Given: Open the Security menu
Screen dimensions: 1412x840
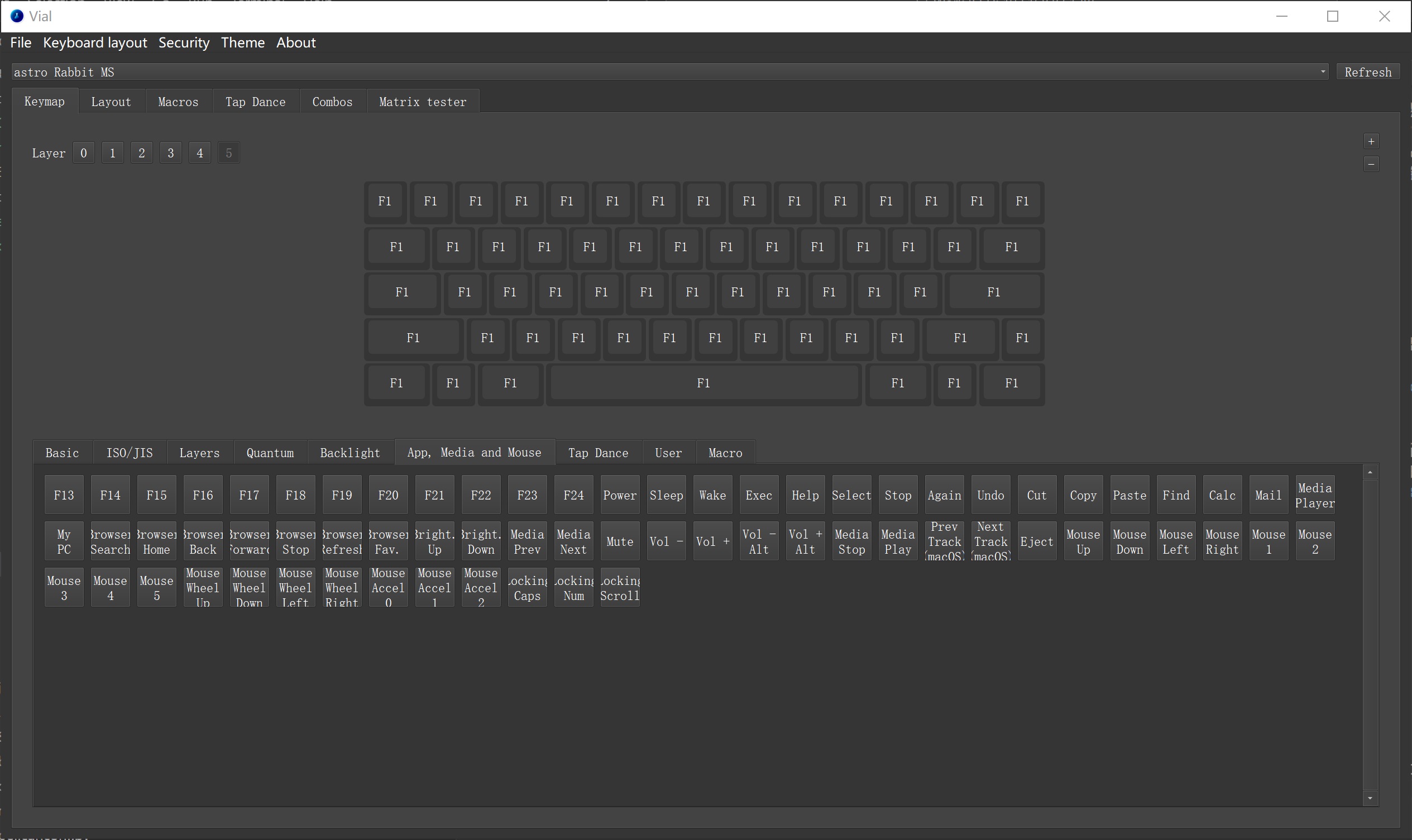Looking at the screenshot, I should [x=184, y=42].
